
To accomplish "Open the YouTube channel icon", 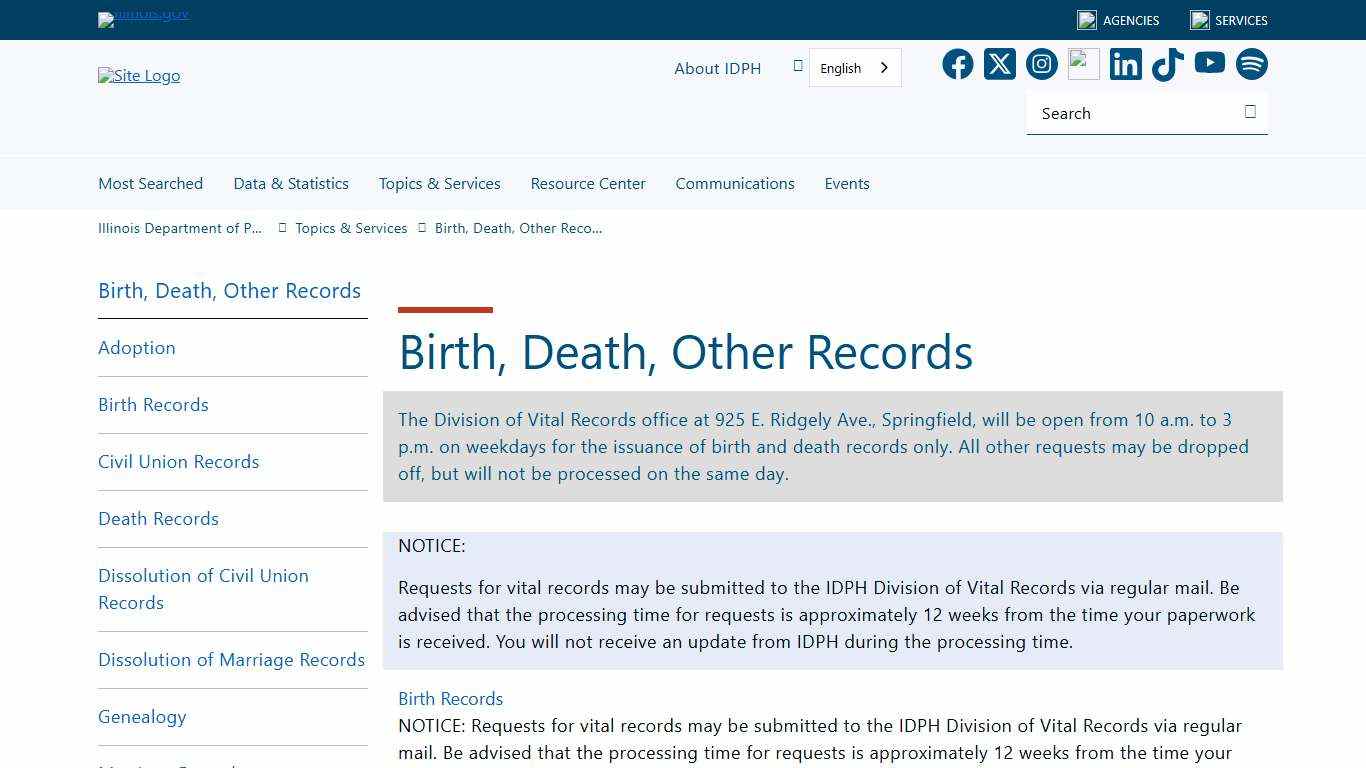I will pyautogui.click(x=1209, y=64).
